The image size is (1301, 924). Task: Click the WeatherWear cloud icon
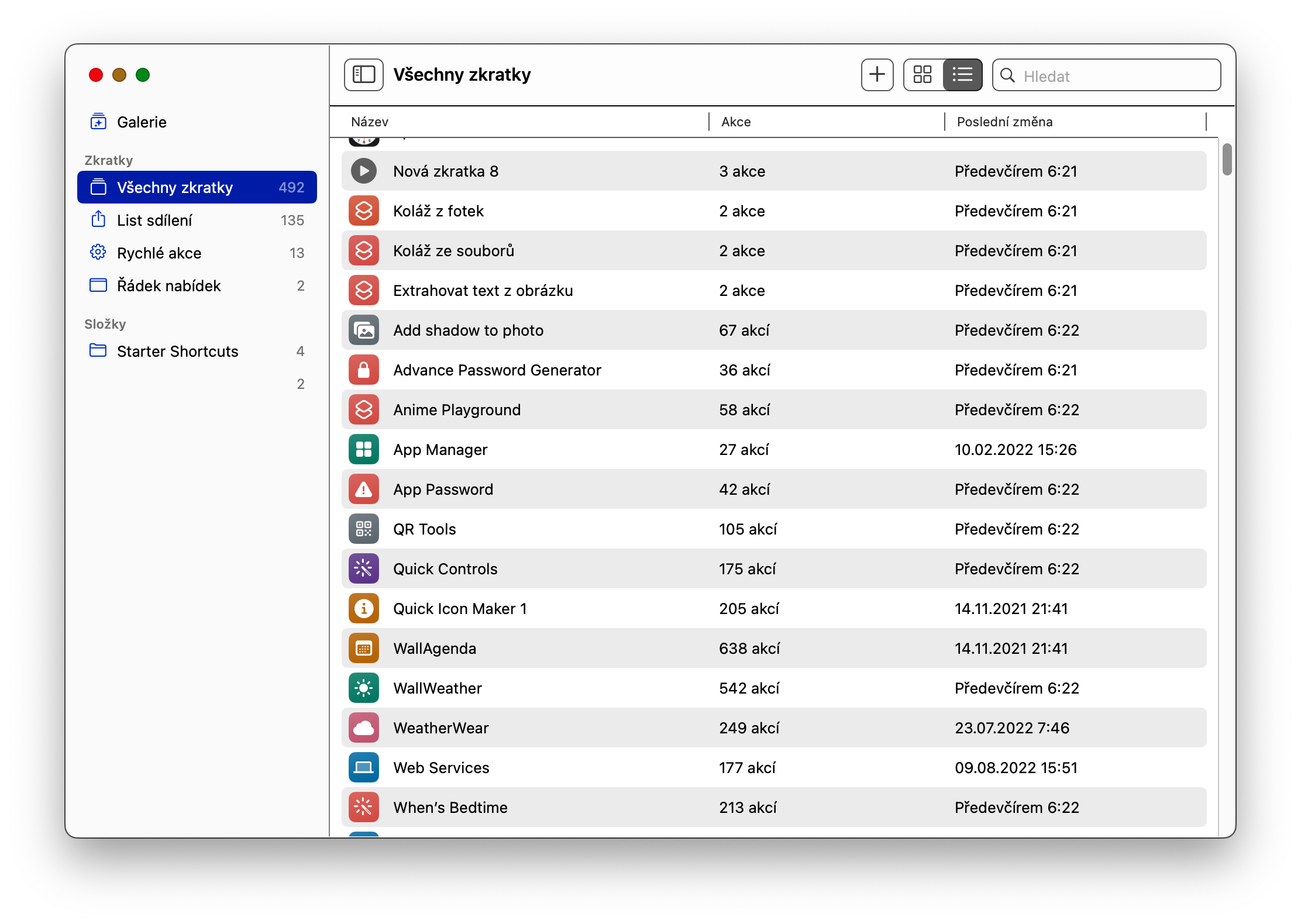[x=364, y=728]
